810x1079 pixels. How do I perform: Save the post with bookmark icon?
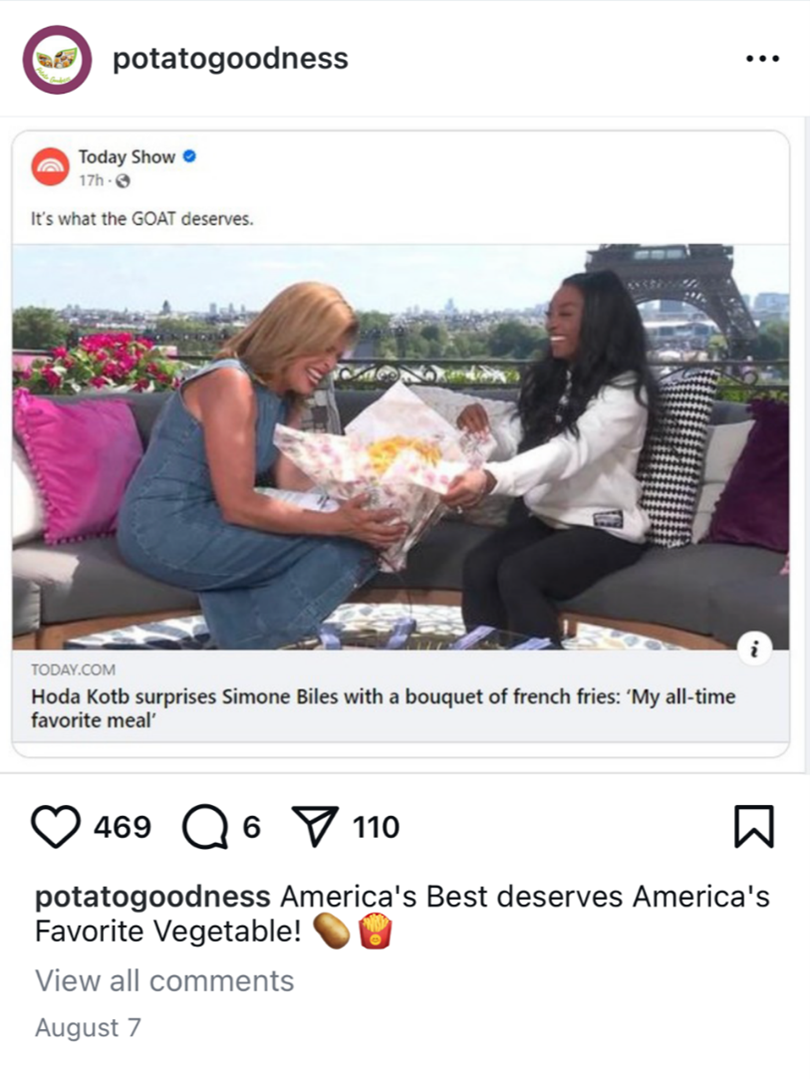[754, 826]
